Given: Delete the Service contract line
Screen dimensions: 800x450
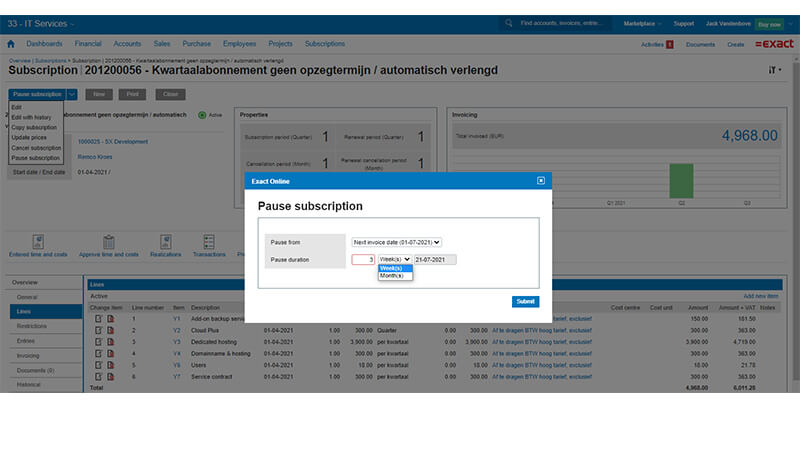Looking at the screenshot, I should [110, 377].
